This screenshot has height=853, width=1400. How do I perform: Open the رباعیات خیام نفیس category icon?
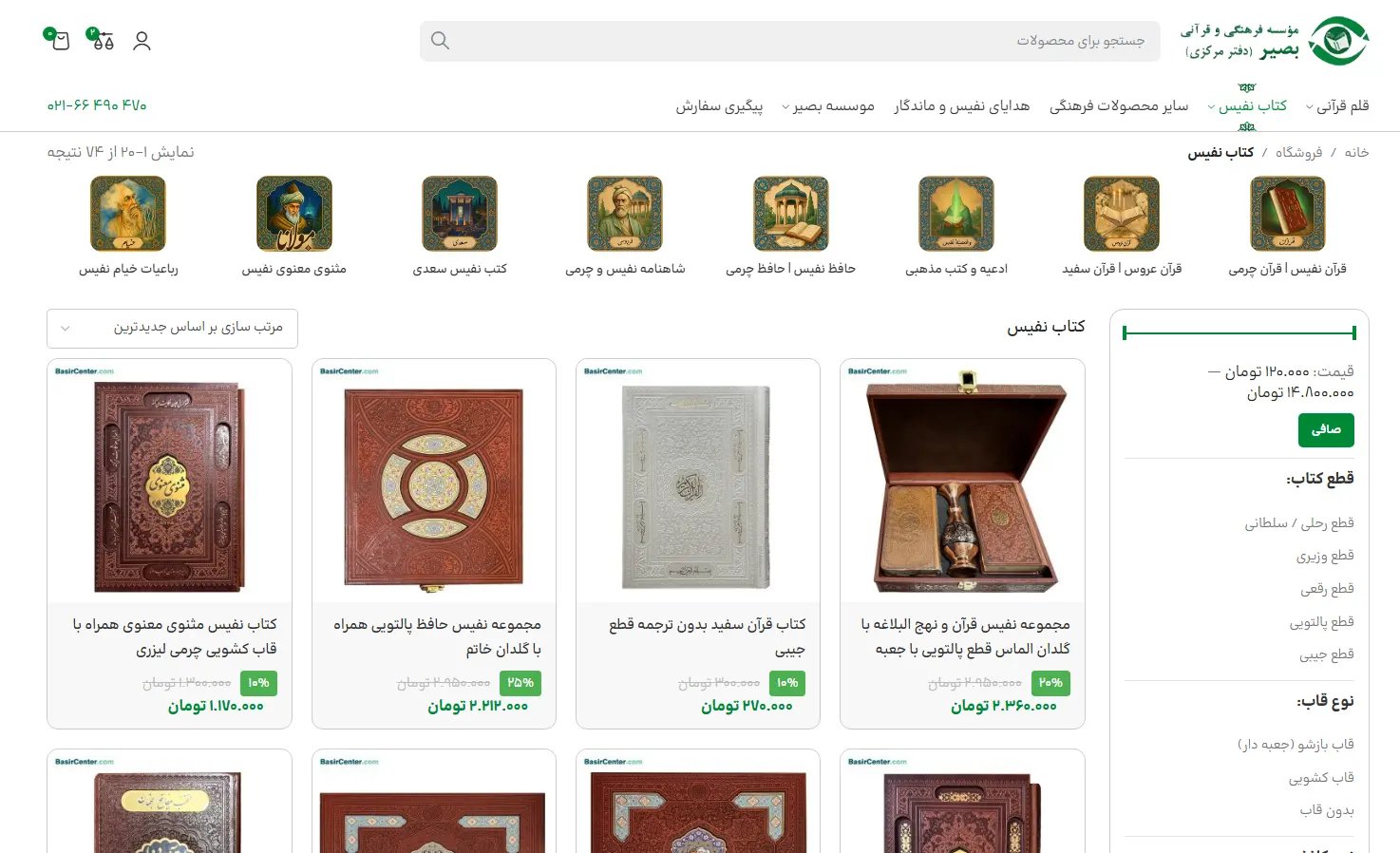pos(128,214)
